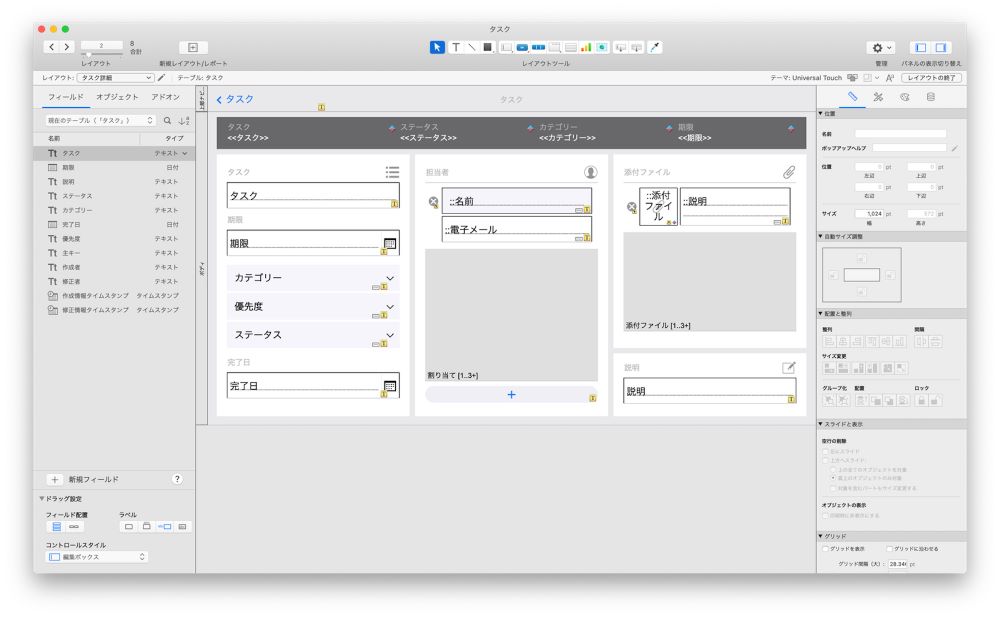Click the 名前 field in Inspector
This screenshot has width=1000, height=617.
900,133
